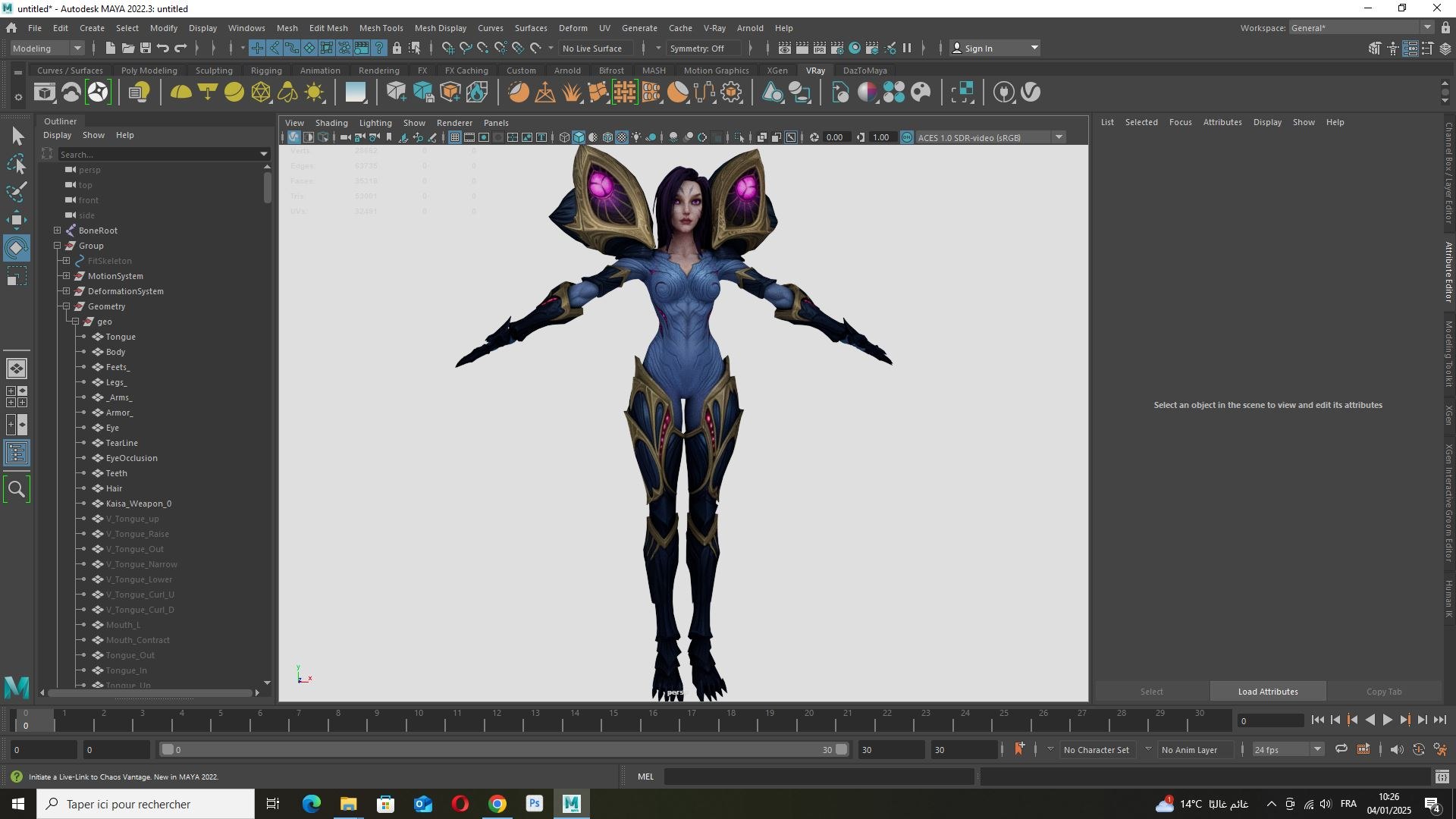This screenshot has height=819, width=1456.
Task: Open the outliner search magnifier icon
Action: 17,489
